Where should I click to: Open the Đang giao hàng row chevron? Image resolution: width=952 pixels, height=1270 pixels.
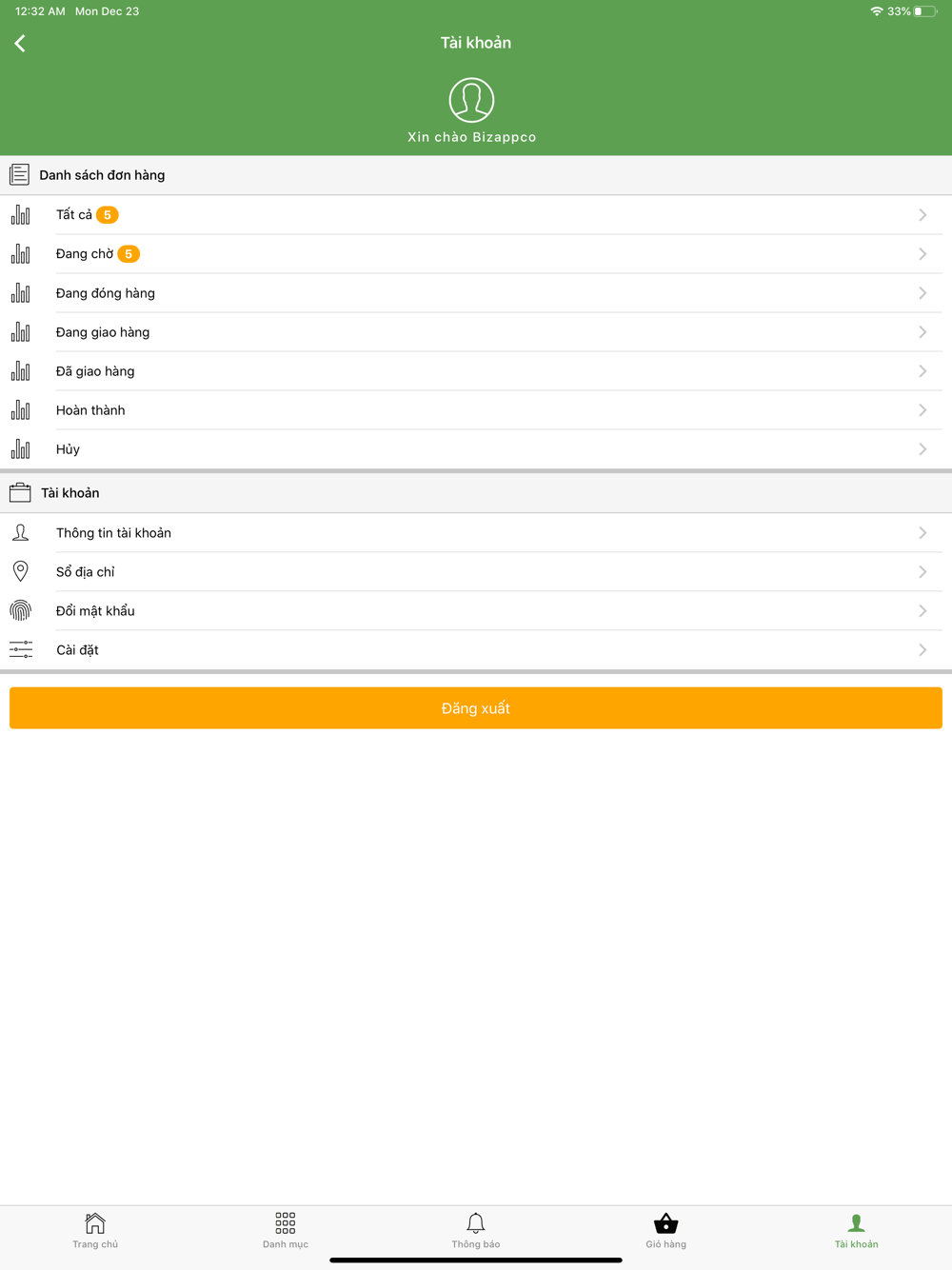pyautogui.click(x=922, y=332)
